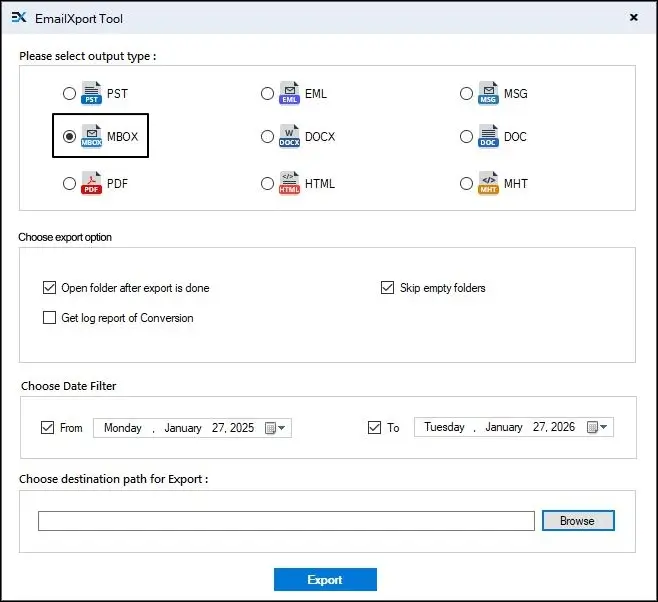Close the EmailXport Tool window
658x602 pixels.
click(x=634, y=17)
